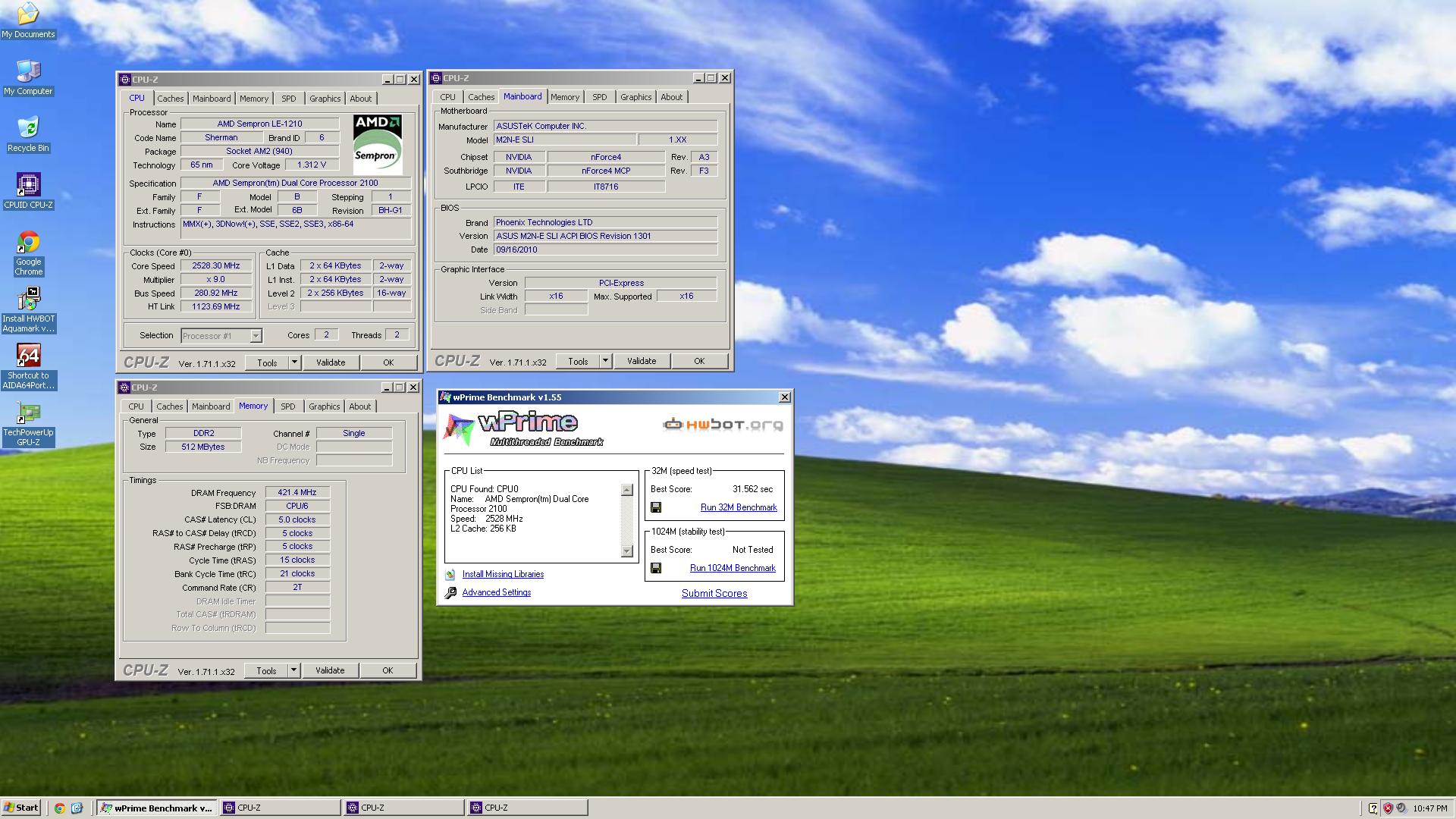Click Tools button in Memory window
This screenshot has height=819, width=1456.
pyautogui.click(x=266, y=670)
